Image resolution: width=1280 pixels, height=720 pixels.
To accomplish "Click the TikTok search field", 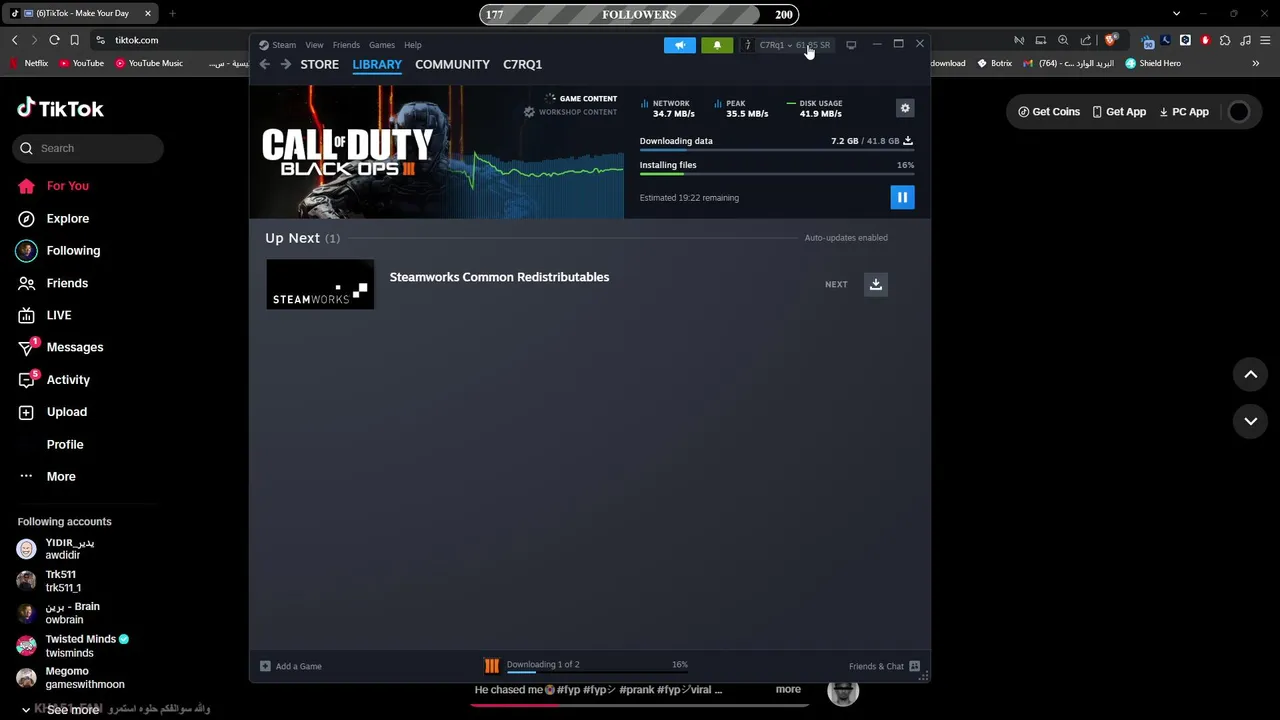I will click(88, 148).
